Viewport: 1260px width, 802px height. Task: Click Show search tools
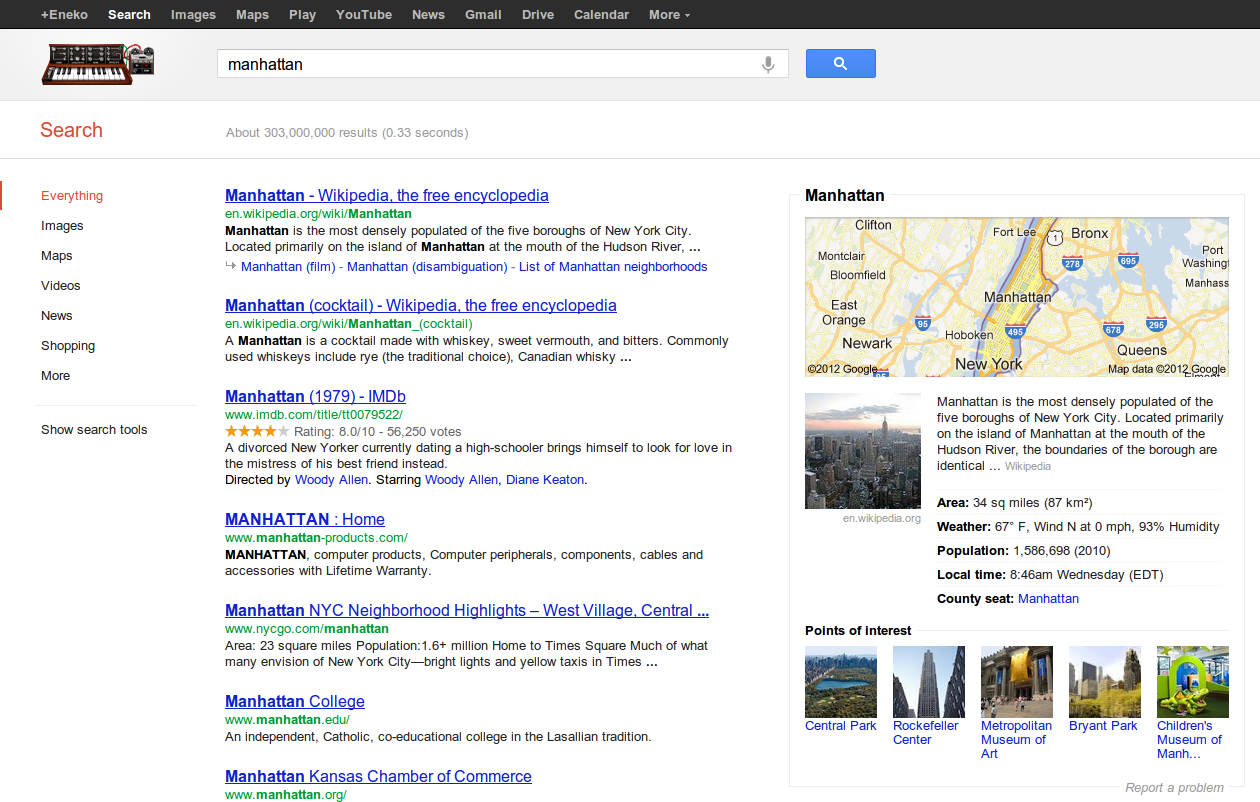(x=94, y=430)
